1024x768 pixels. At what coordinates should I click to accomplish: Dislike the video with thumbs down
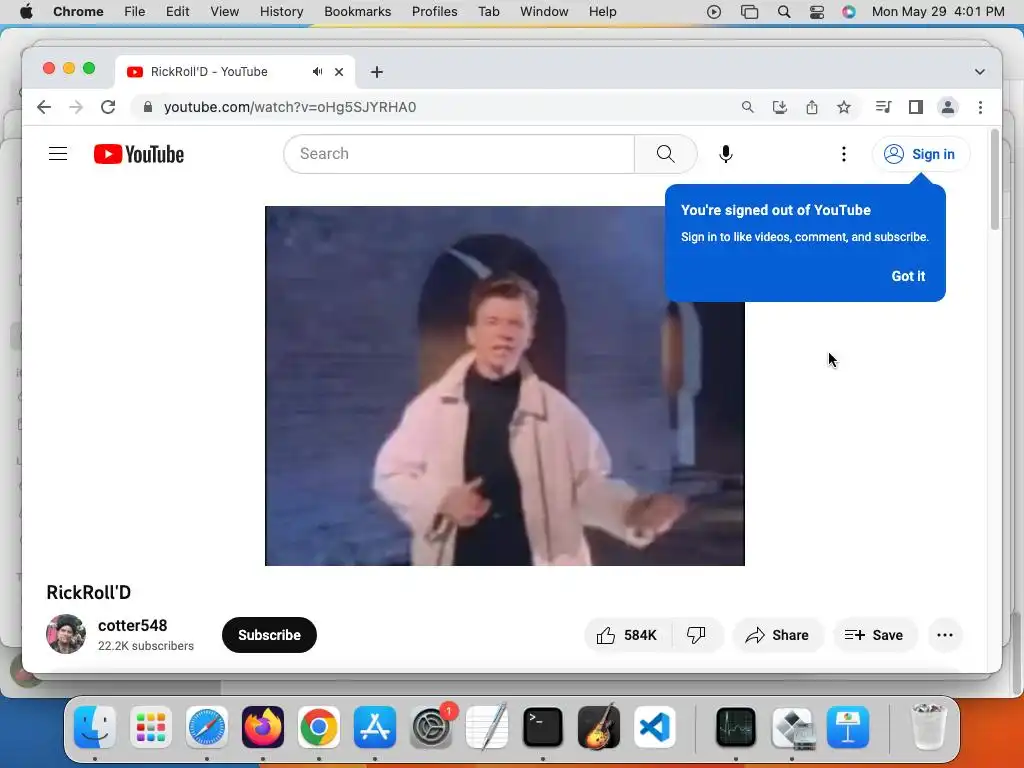[697, 635]
